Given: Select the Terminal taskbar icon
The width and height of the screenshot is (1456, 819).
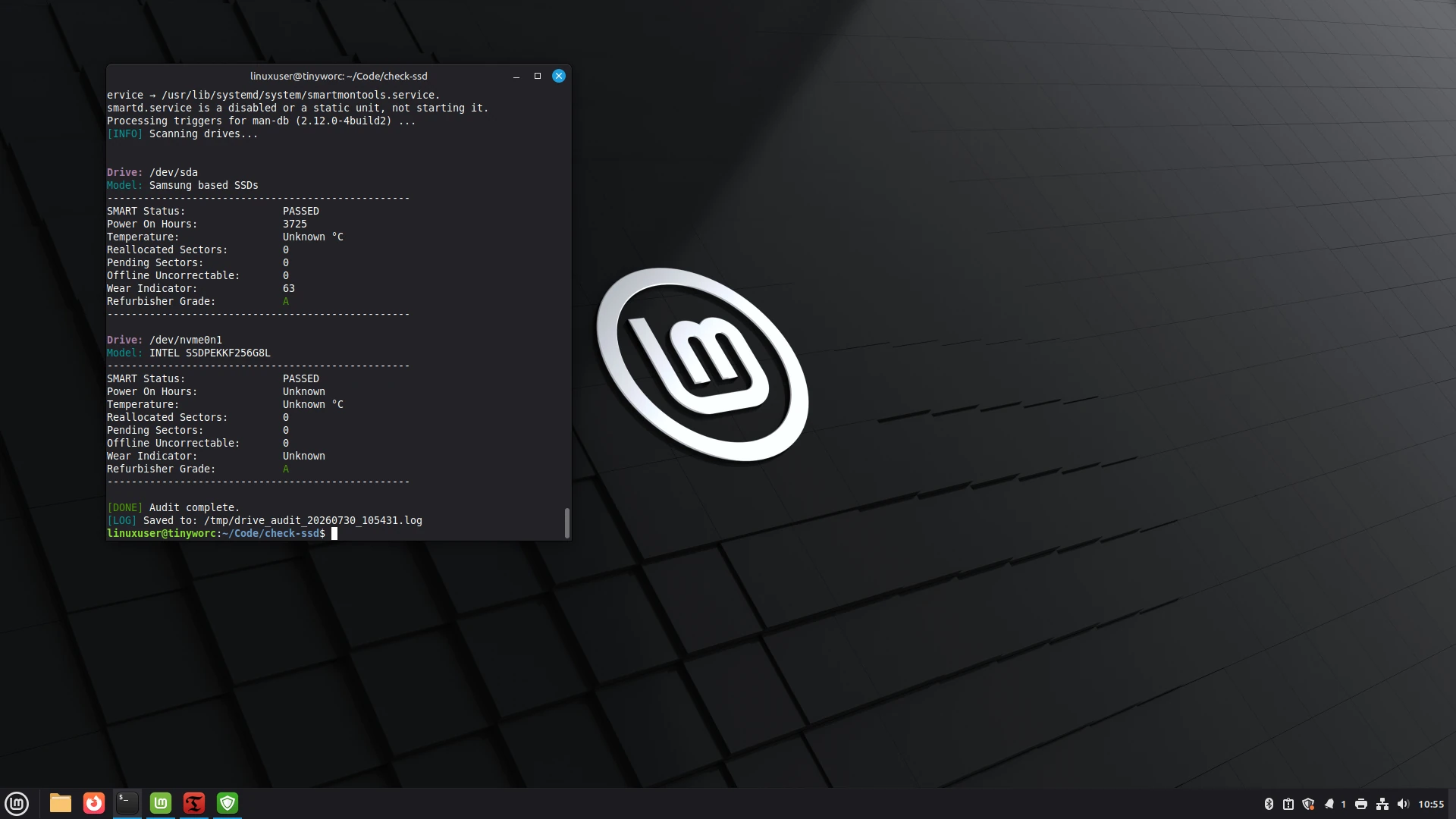Looking at the screenshot, I should click(x=127, y=803).
